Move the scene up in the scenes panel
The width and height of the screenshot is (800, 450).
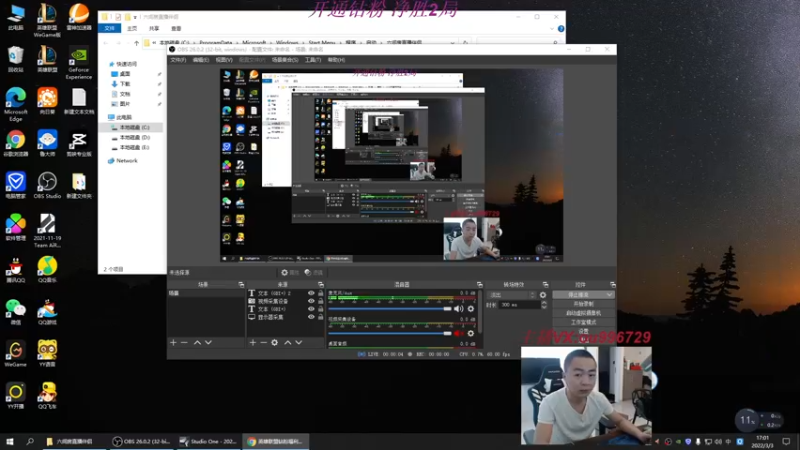[x=197, y=342]
